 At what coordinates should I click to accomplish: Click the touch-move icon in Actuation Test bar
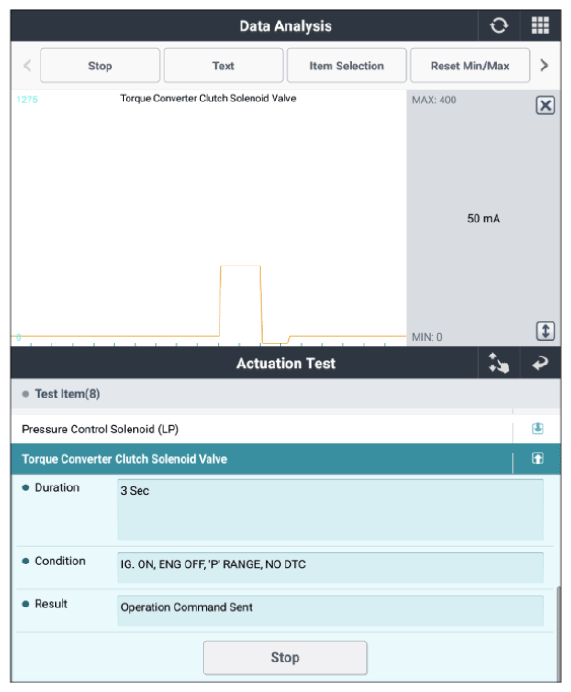coord(499,363)
